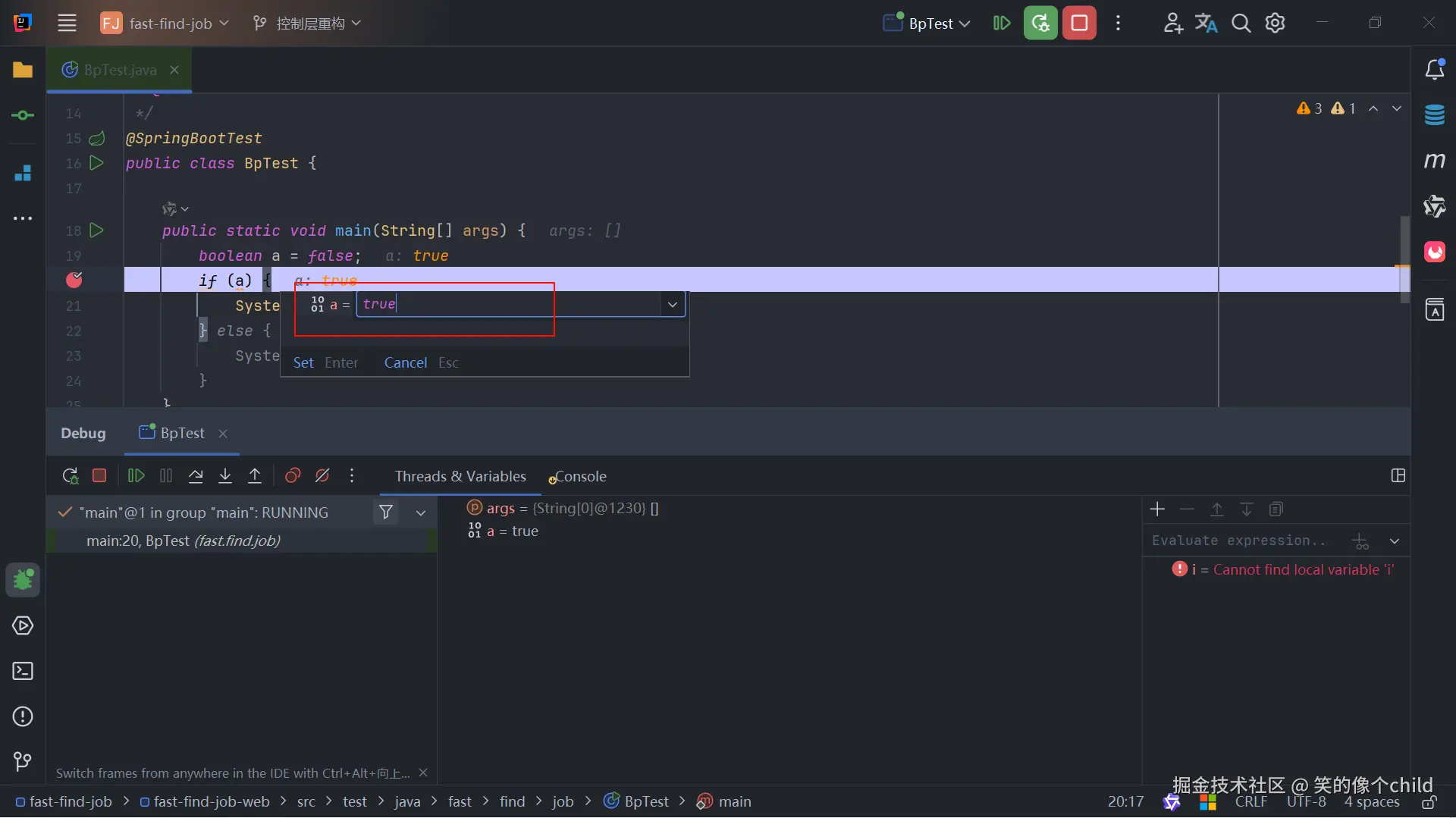Select the main:20, BpTest stack frame
The image size is (1456, 818).
pos(243,541)
